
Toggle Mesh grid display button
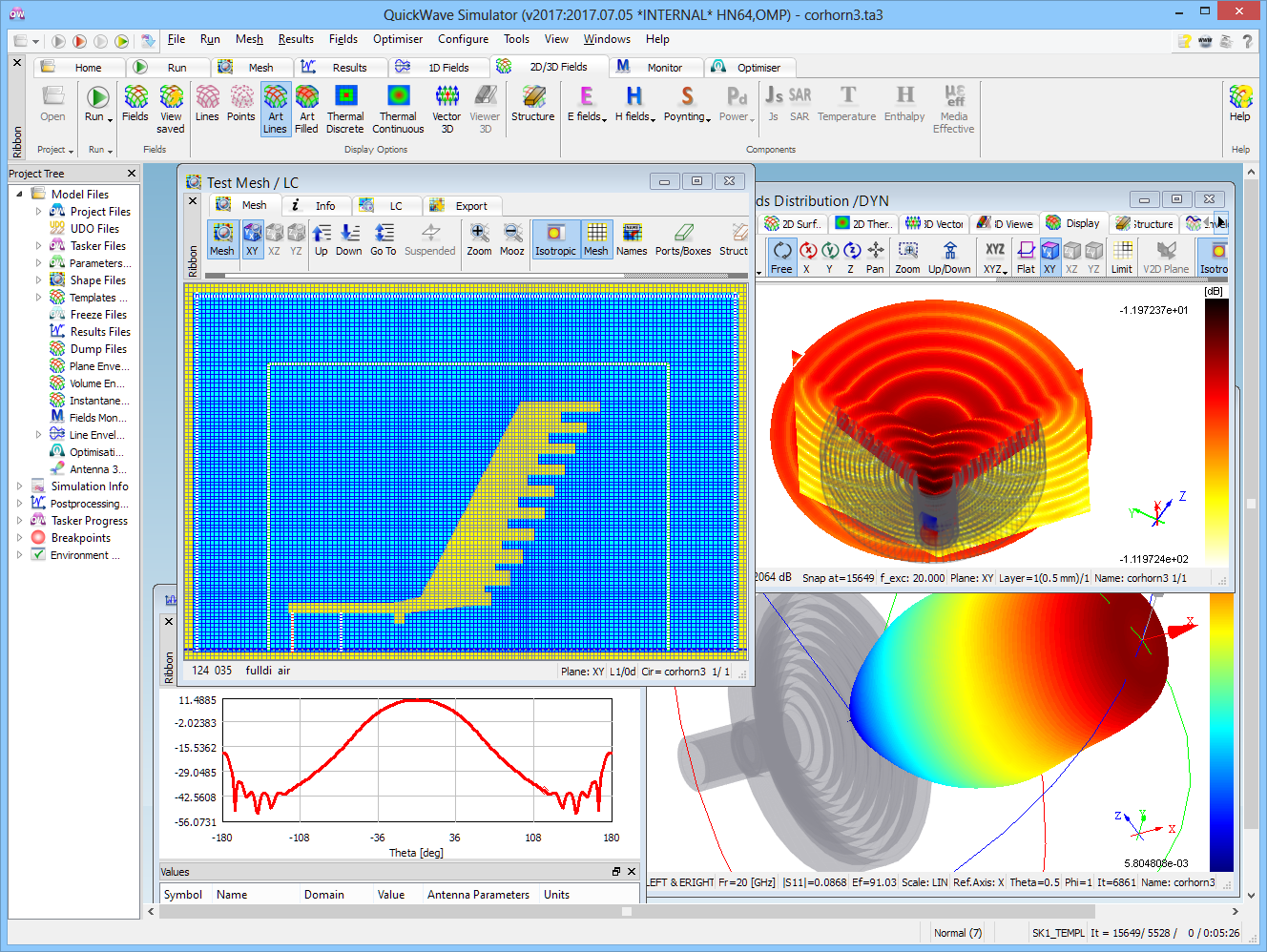pyautogui.click(x=596, y=239)
